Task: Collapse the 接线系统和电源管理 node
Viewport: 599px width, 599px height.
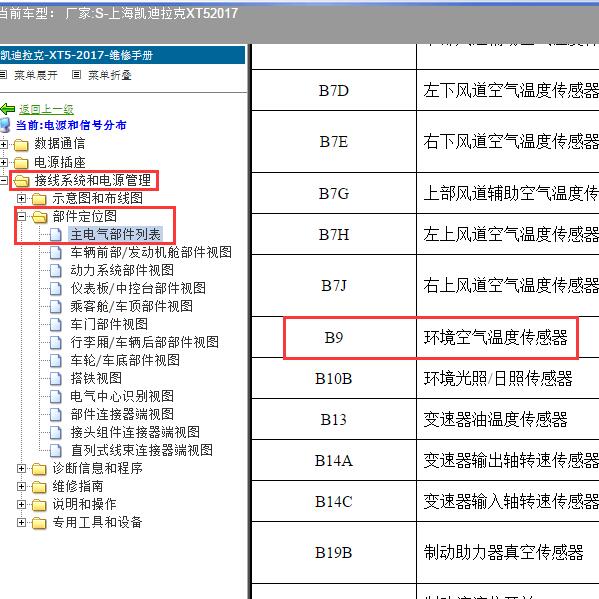Action: pyautogui.click(x=3, y=180)
